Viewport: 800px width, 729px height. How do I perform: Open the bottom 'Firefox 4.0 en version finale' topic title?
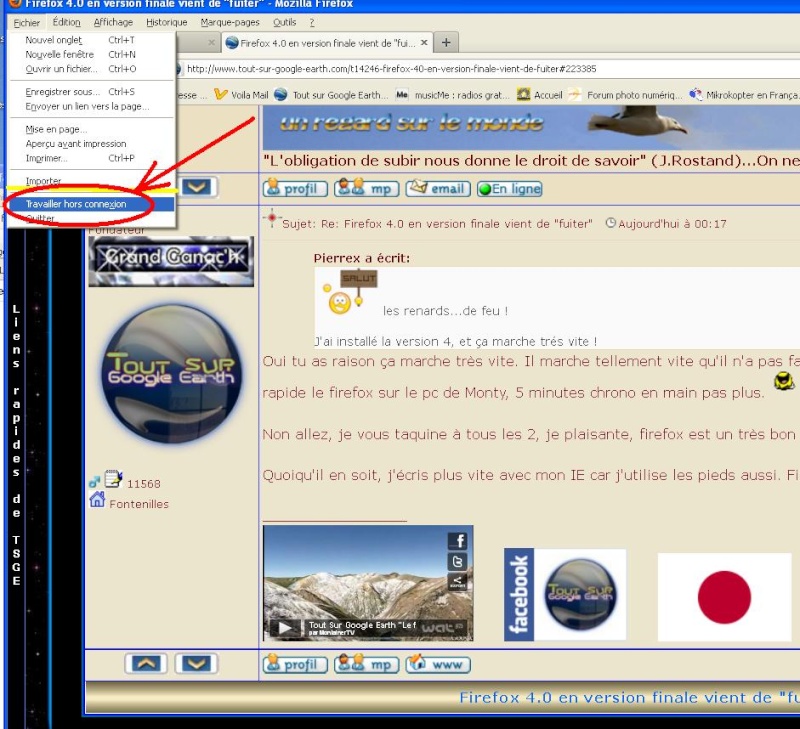629,697
